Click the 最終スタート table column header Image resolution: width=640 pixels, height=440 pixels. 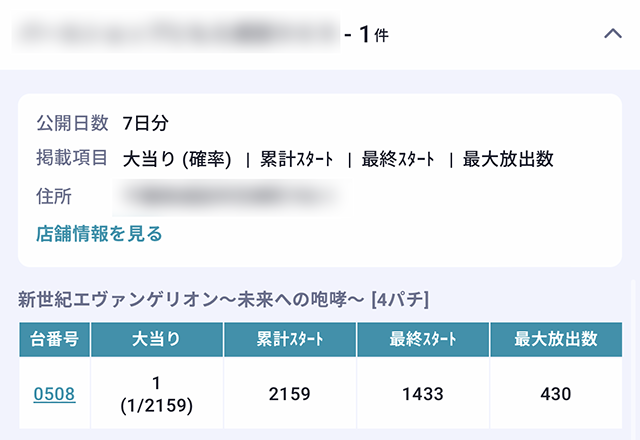click(x=422, y=339)
